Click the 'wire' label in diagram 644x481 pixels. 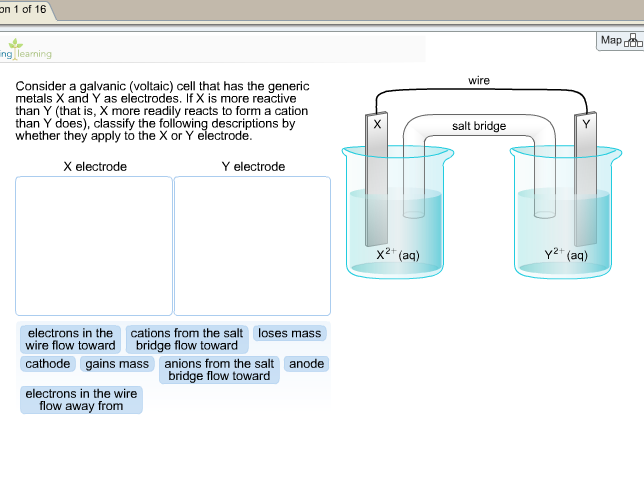479,81
